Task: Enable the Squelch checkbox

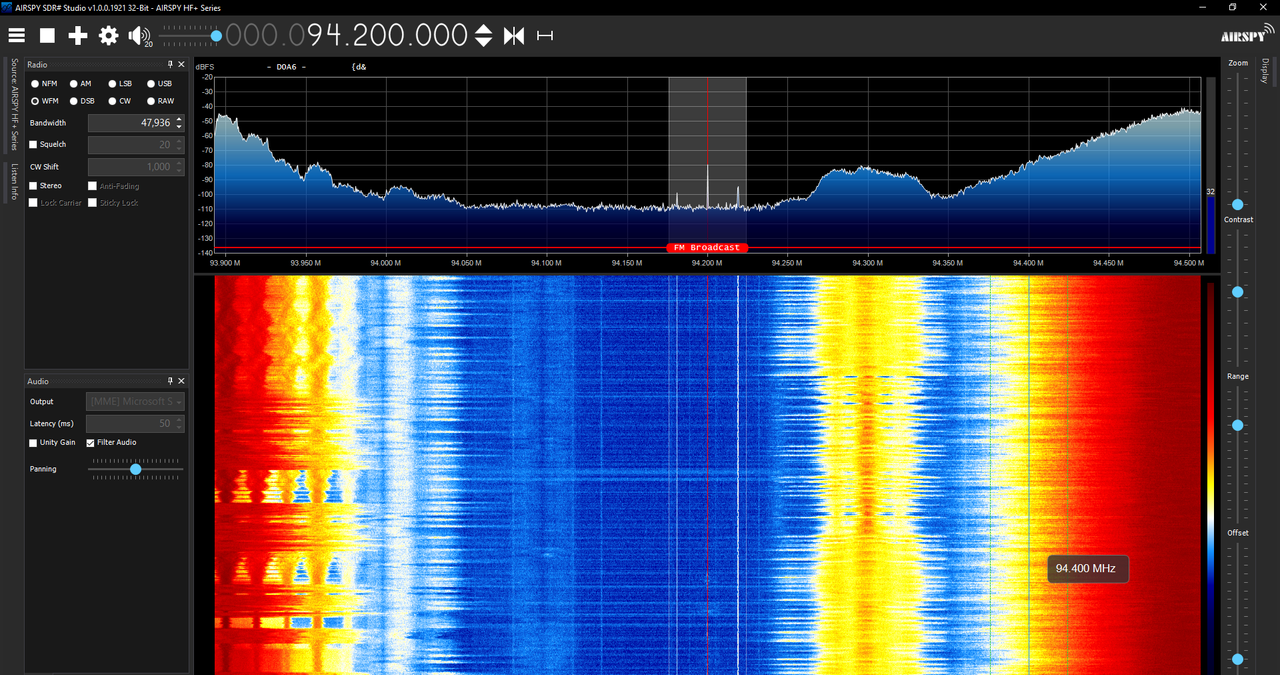Action: click(x=33, y=145)
